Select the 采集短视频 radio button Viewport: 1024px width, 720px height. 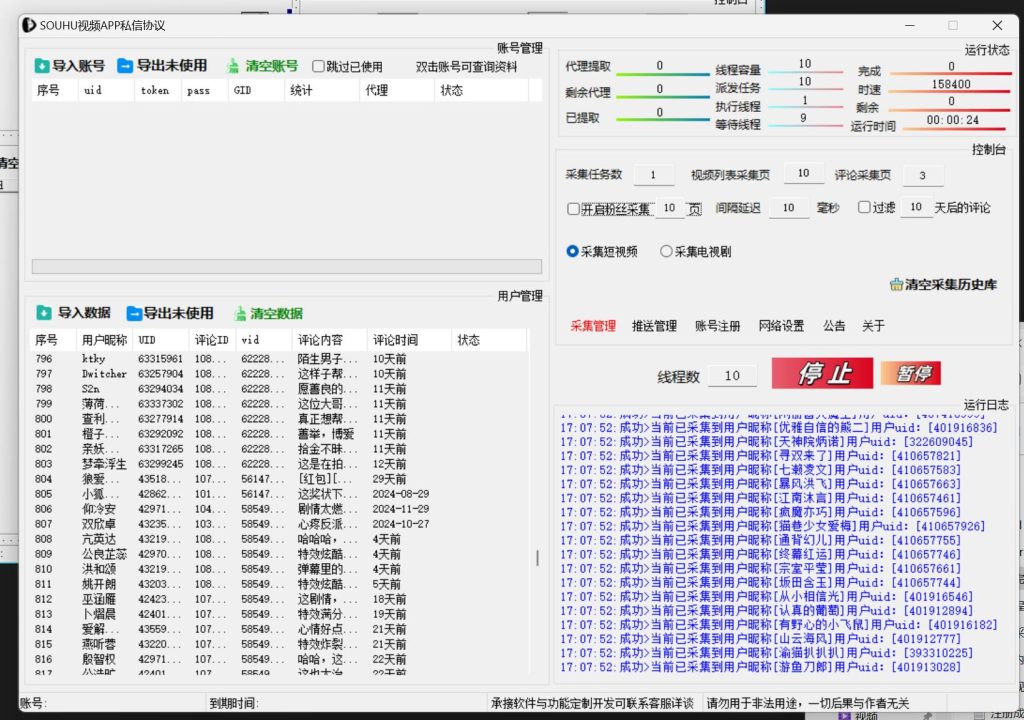pyautogui.click(x=573, y=252)
